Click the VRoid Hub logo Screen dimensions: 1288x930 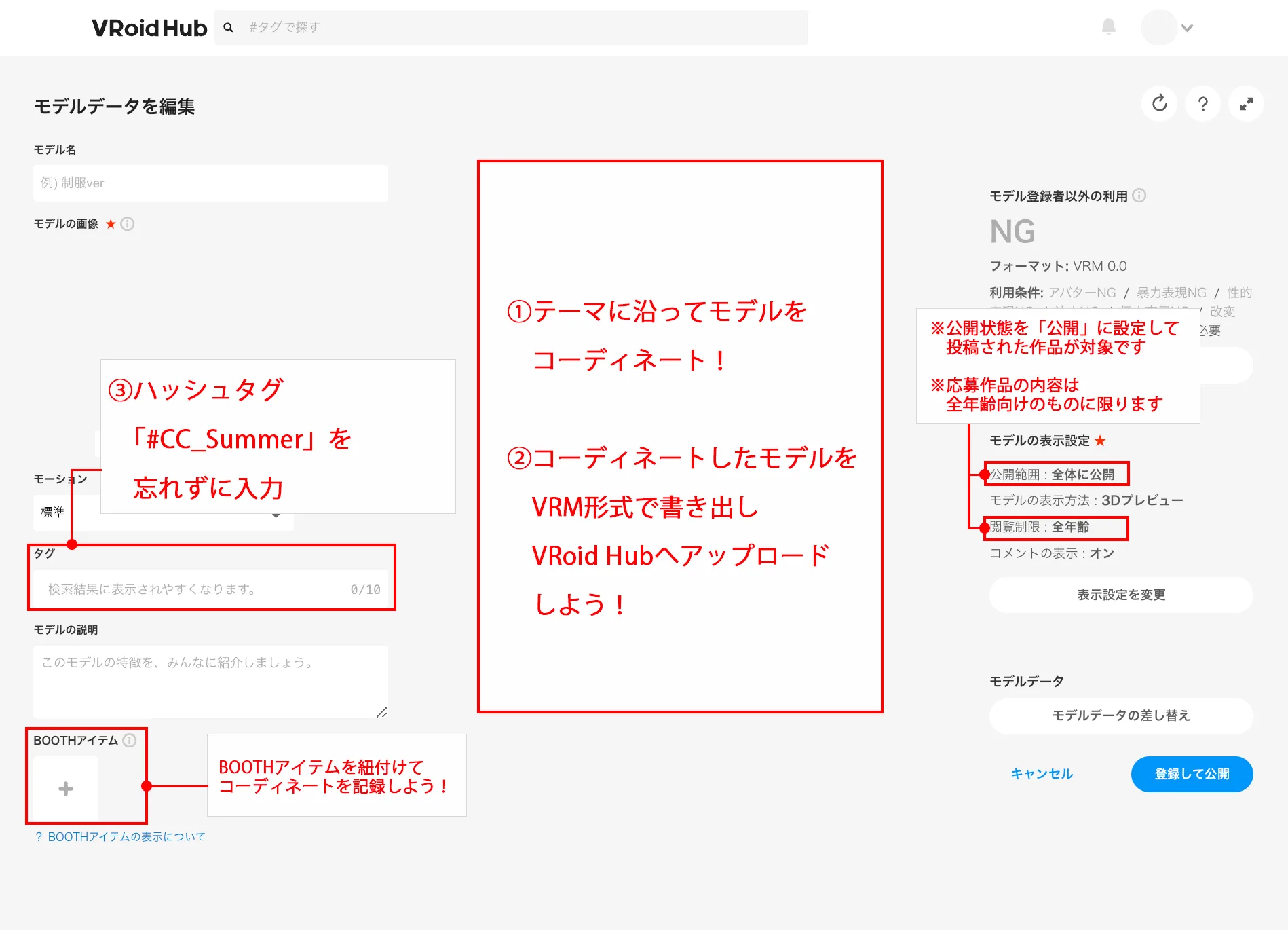149,28
